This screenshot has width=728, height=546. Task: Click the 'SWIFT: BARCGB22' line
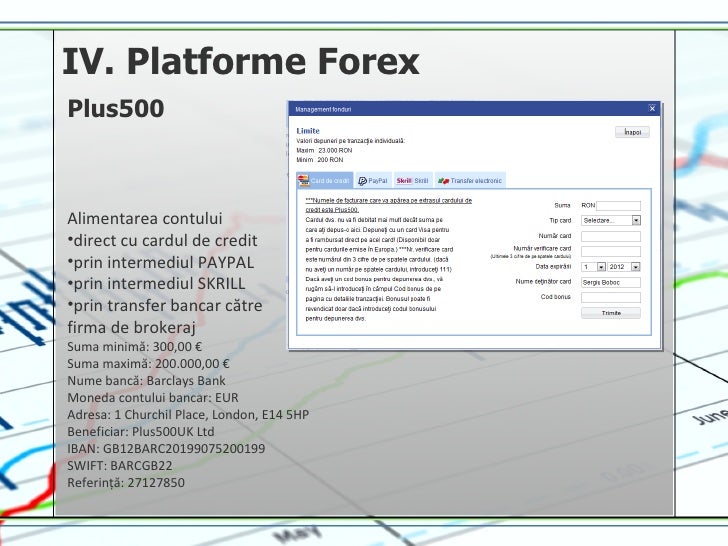pyautogui.click(x=120, y=466)
